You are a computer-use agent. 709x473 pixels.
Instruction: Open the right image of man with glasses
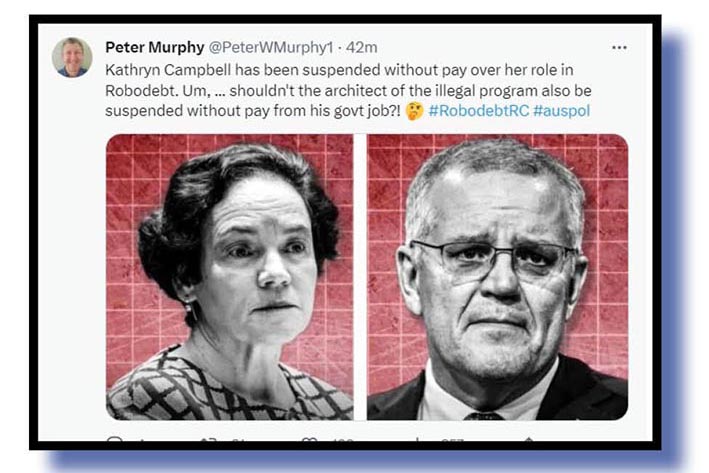pyautogui.click(x=497, y=277)
